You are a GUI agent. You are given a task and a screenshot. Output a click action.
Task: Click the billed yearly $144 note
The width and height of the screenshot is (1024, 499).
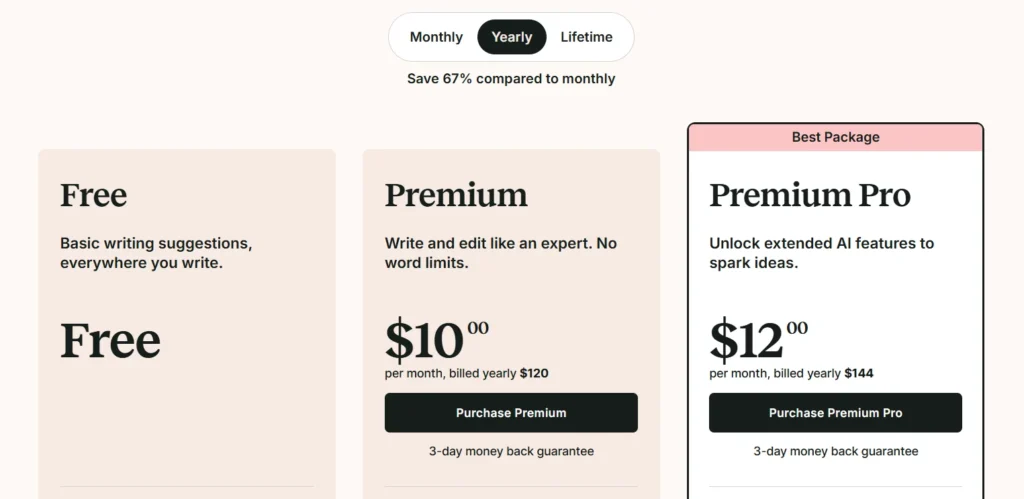coord(791,373)
